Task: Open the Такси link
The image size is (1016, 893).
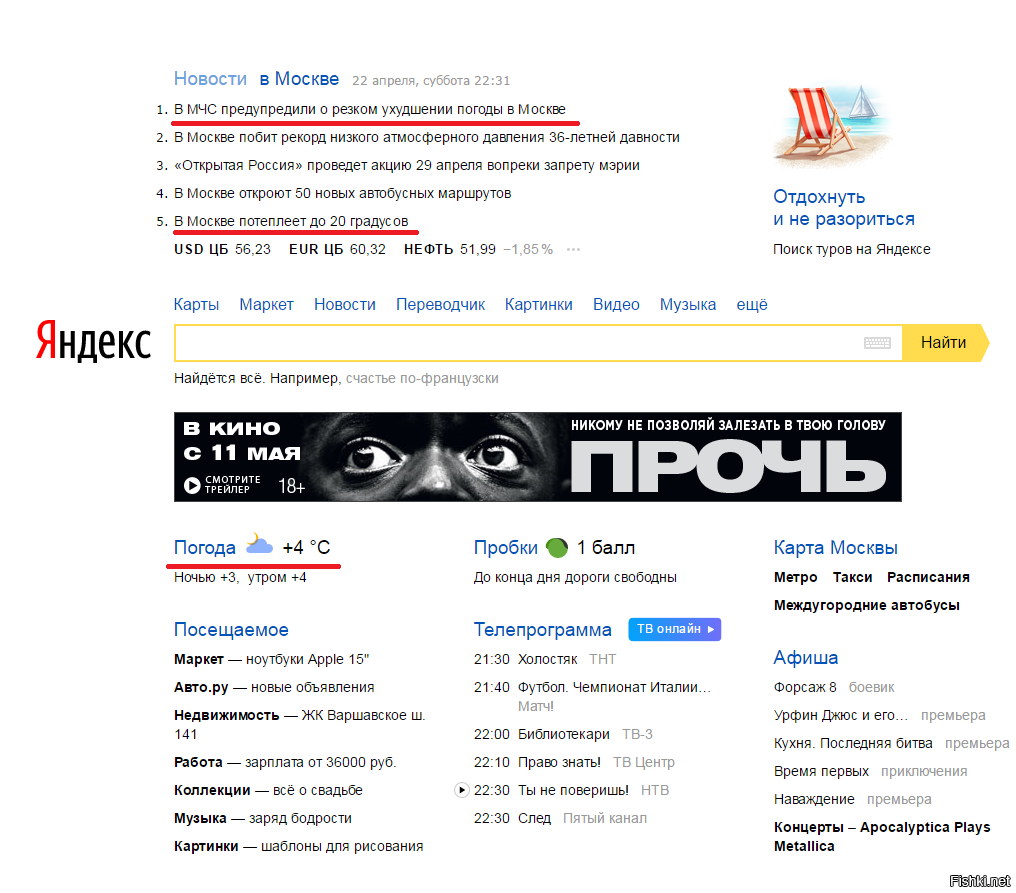Action: (852, 577)
